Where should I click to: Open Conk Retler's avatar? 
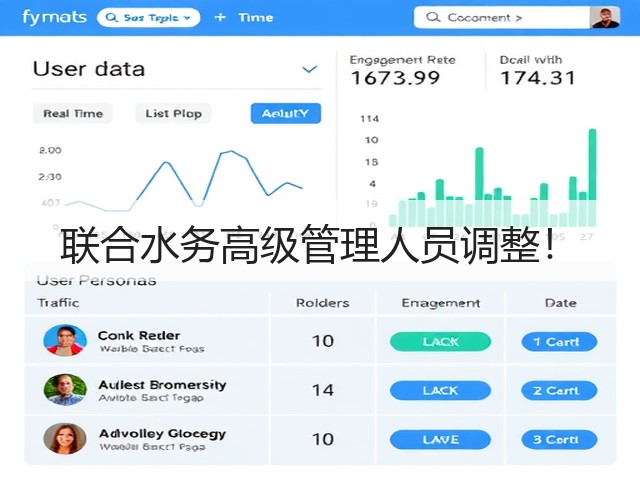click(65, 341)
